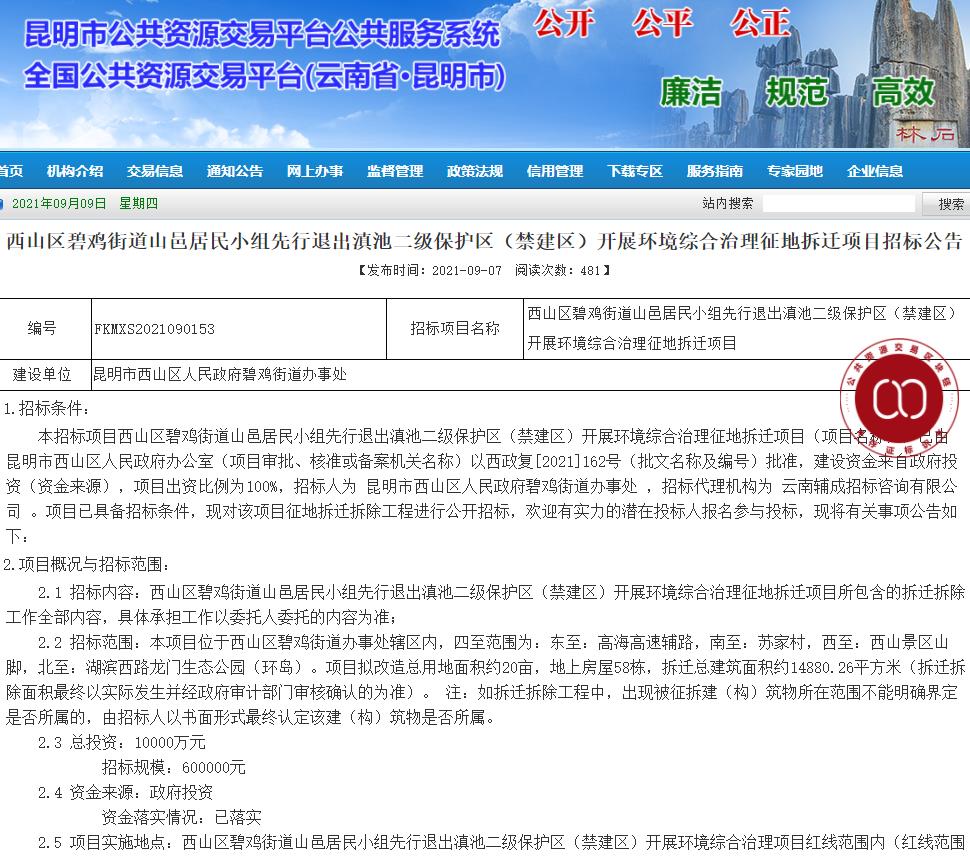This screenshot has height=857, width=970.
Task: Open the 机构介绍 menu item
Action: click(x=75, y=171)
